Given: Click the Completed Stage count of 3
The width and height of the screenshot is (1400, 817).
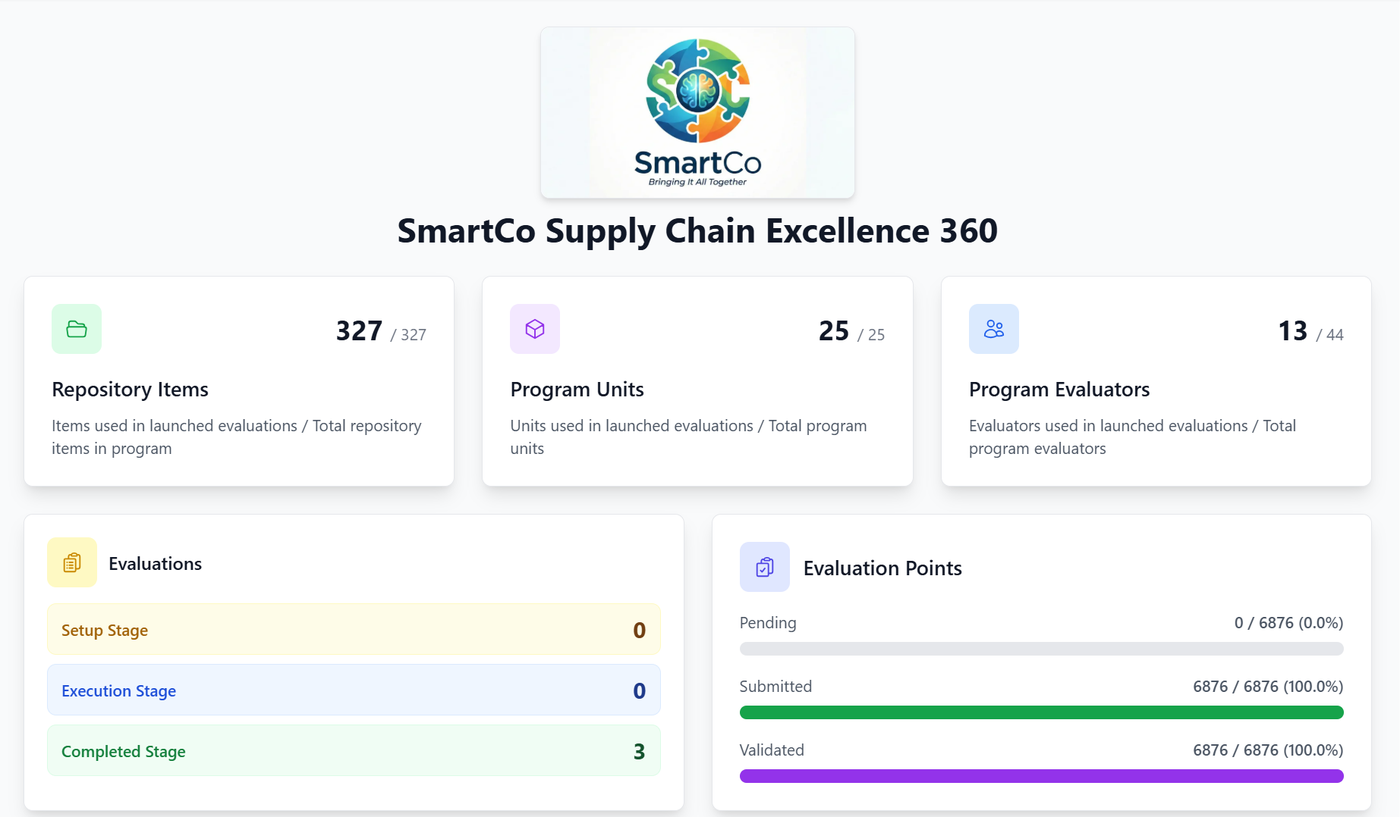Looking at the screenshot, I should coord(639,752).
